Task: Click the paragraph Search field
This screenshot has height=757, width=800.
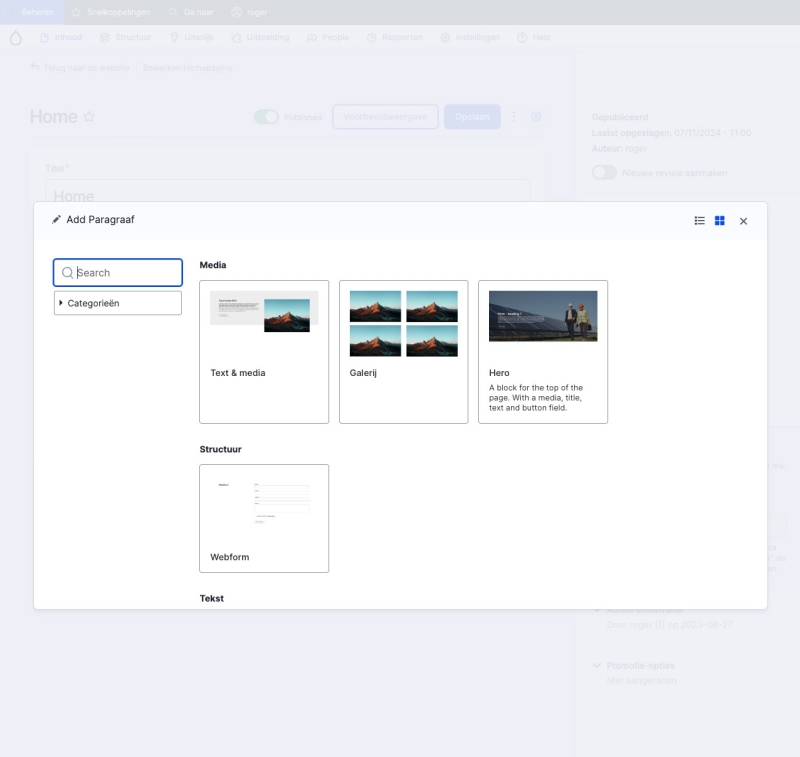Action: 118,273
